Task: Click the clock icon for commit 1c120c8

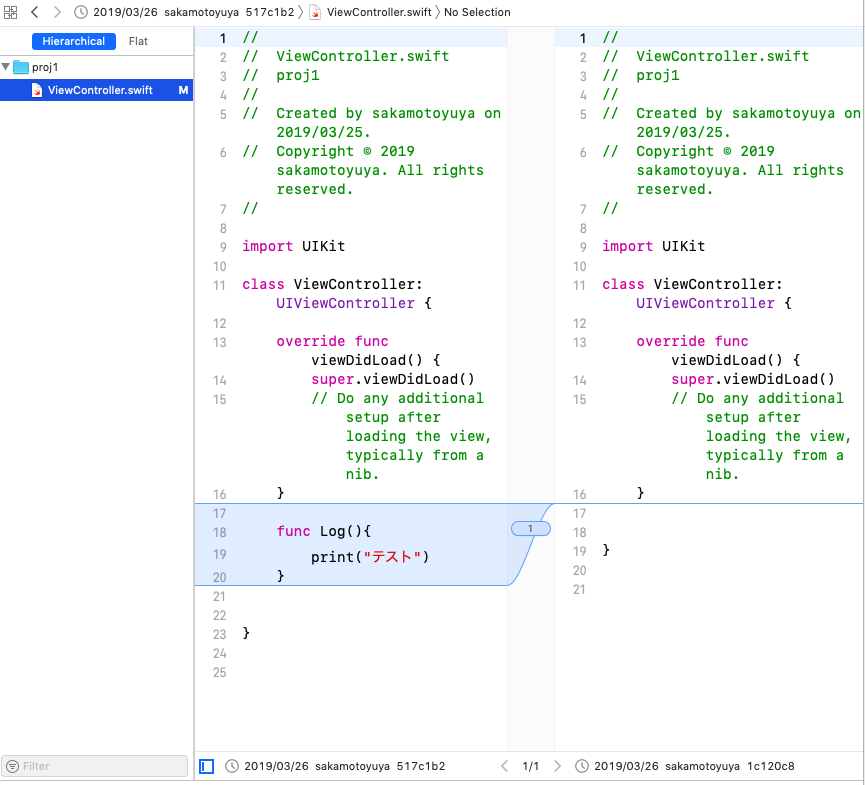Action: tap(581, 766)
